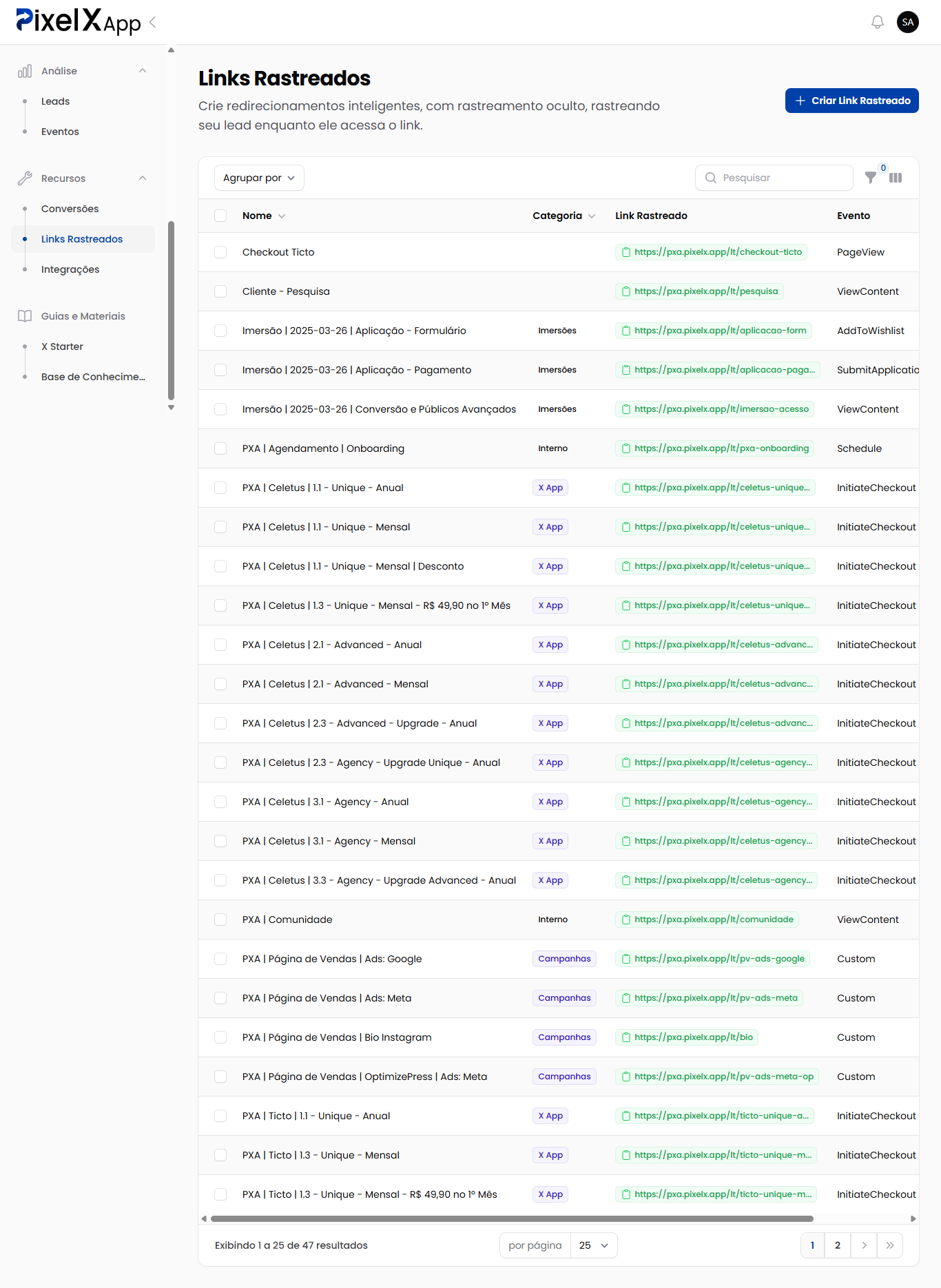
Task: Tick checkbox for PXA | Comunidade
Action: click(x=220, y=920)
